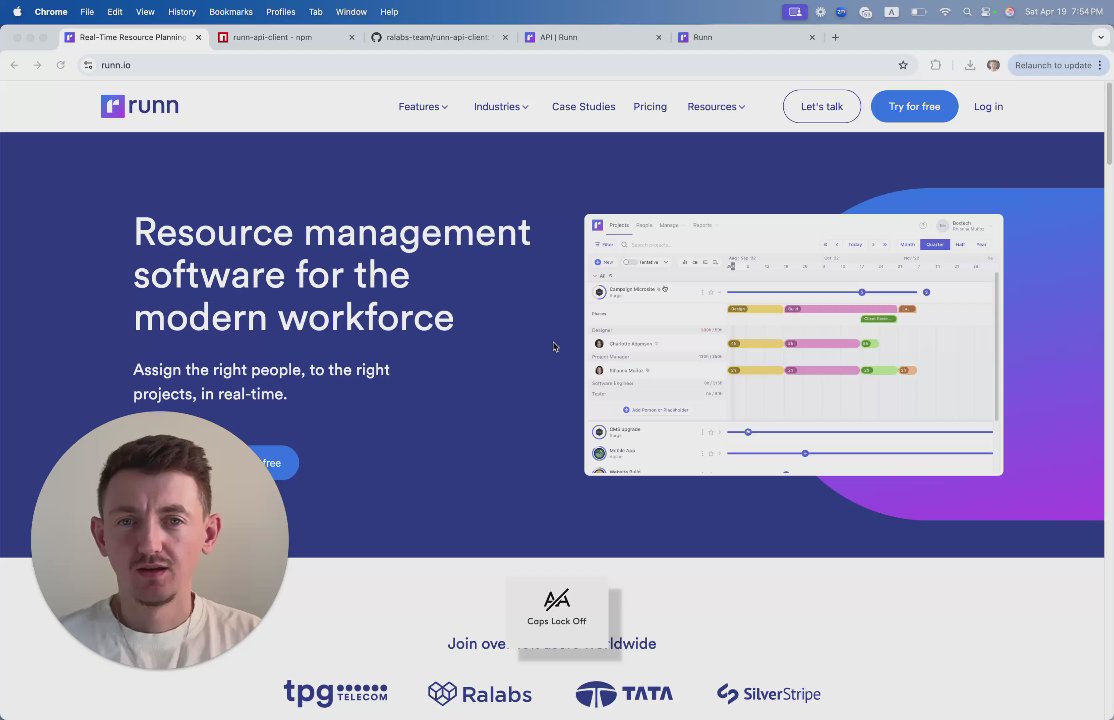
Task: Open Wi-Fi status menu
Action: point(945,11)
